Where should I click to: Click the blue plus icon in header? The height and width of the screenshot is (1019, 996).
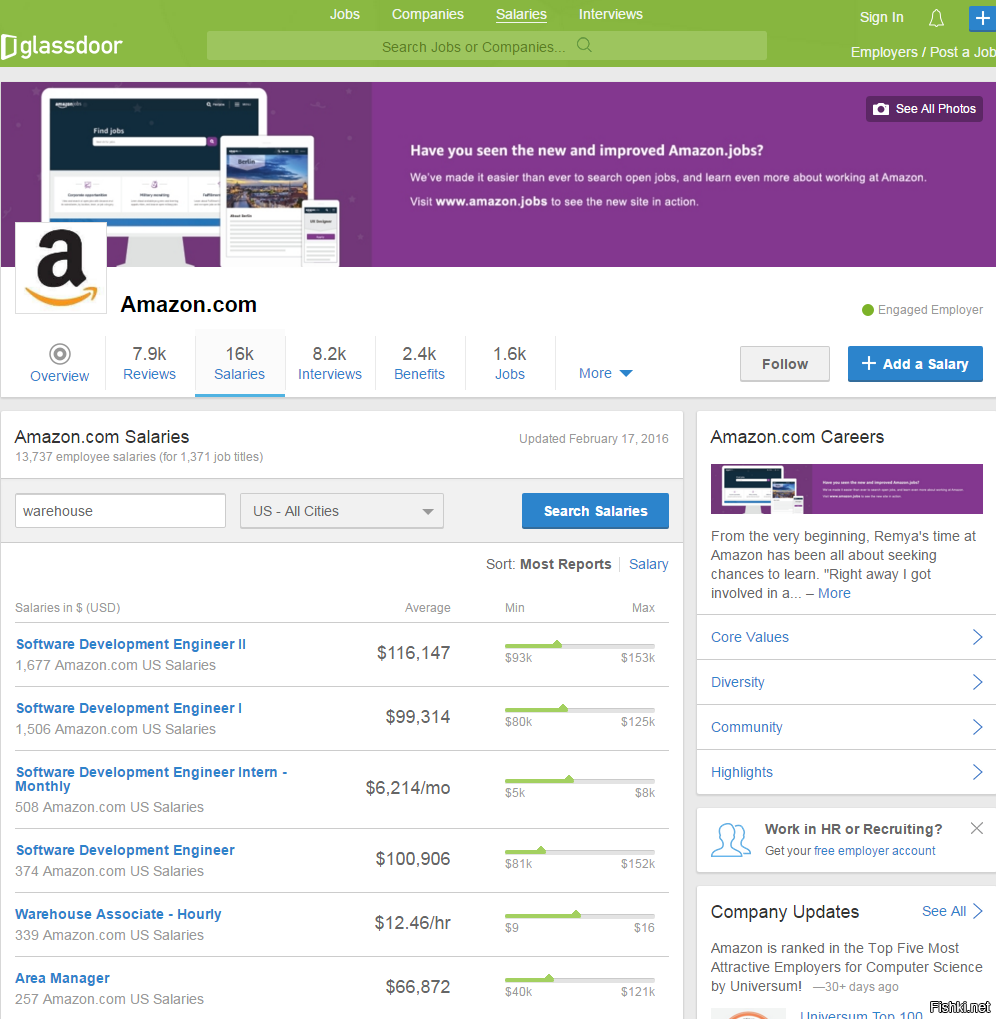coord(982,18)
